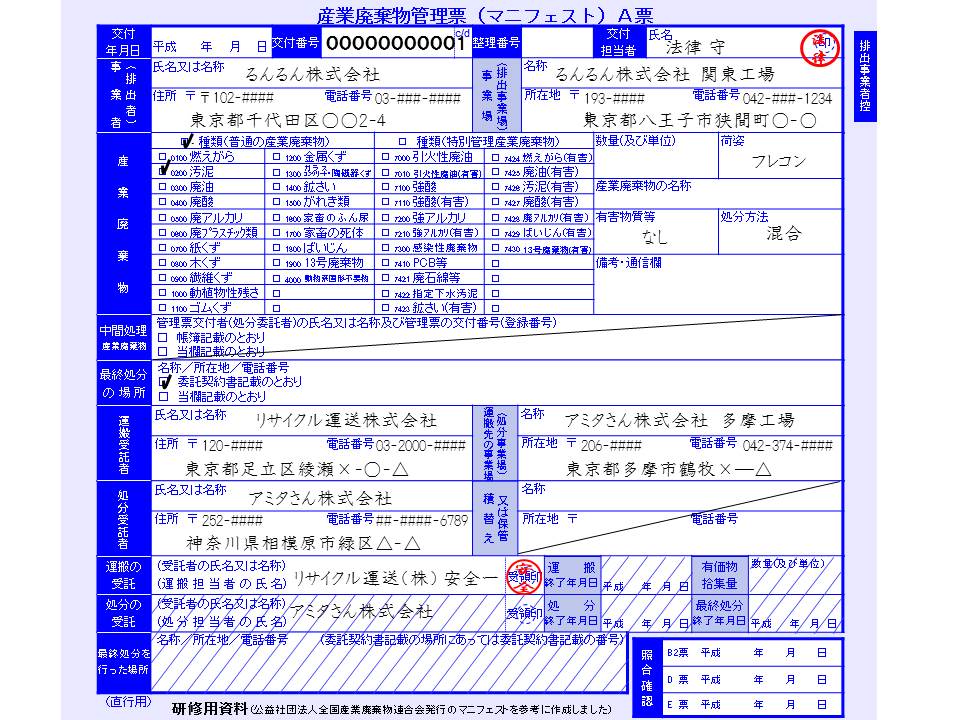Image resolution: width=960 pixels, height=720 pixels.
Task: Select the 引火性廃油 checkbox
Action: (385, 157)
